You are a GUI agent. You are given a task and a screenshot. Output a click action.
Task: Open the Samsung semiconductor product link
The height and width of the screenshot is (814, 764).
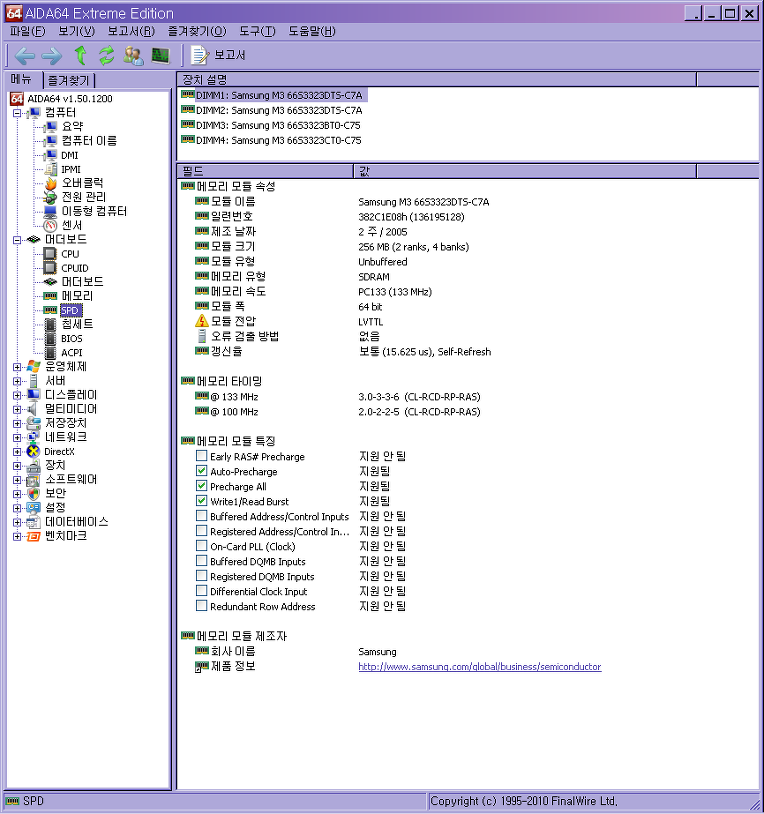480,667
